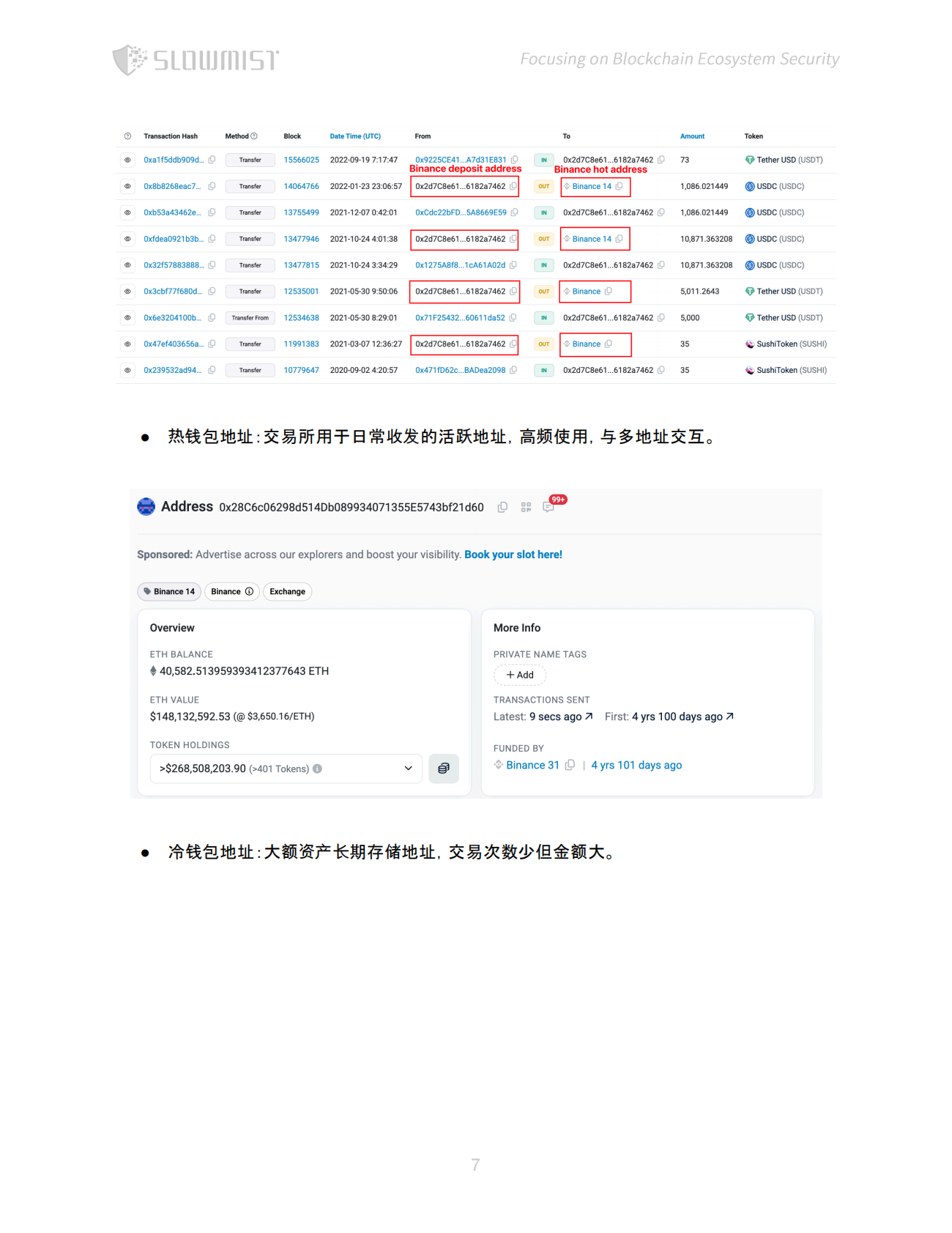Copy transaction hash 0x6e3204100b

(212, 318)
